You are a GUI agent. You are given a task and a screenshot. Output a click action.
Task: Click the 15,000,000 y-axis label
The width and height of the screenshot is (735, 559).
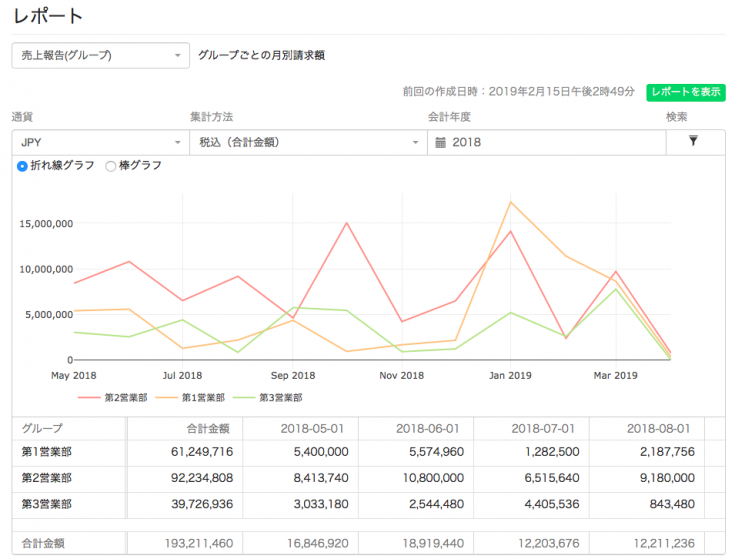(x=46, y=224)
